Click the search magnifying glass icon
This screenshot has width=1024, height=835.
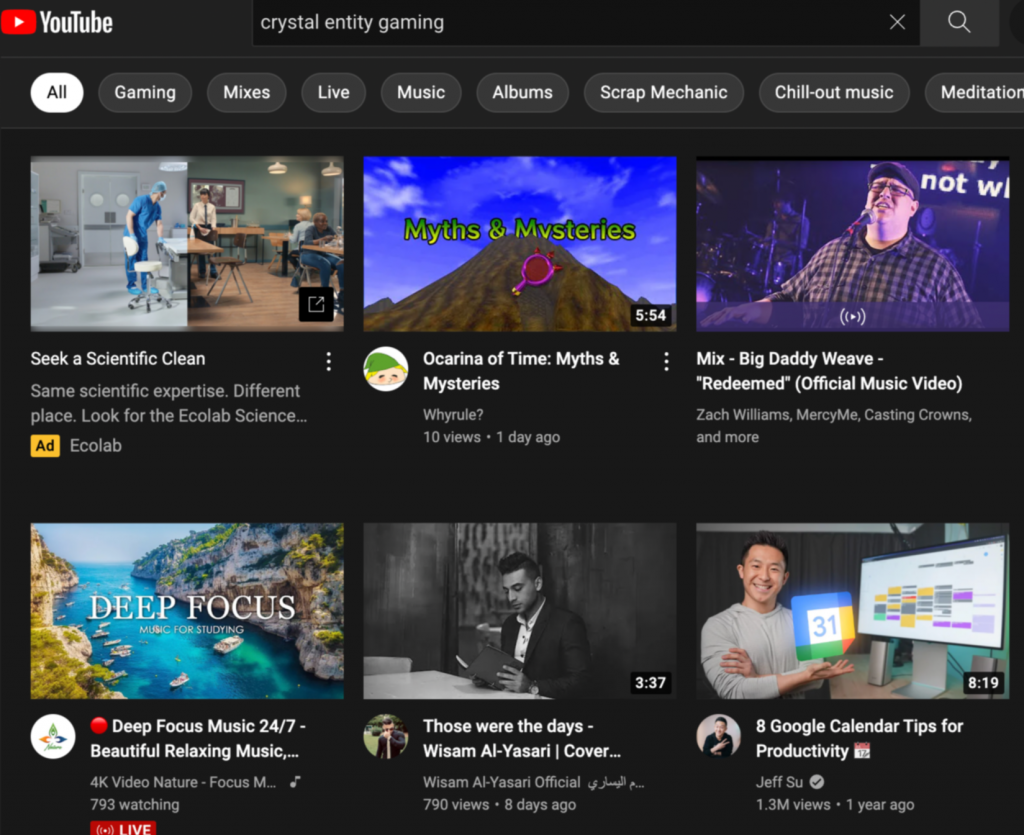958,22
